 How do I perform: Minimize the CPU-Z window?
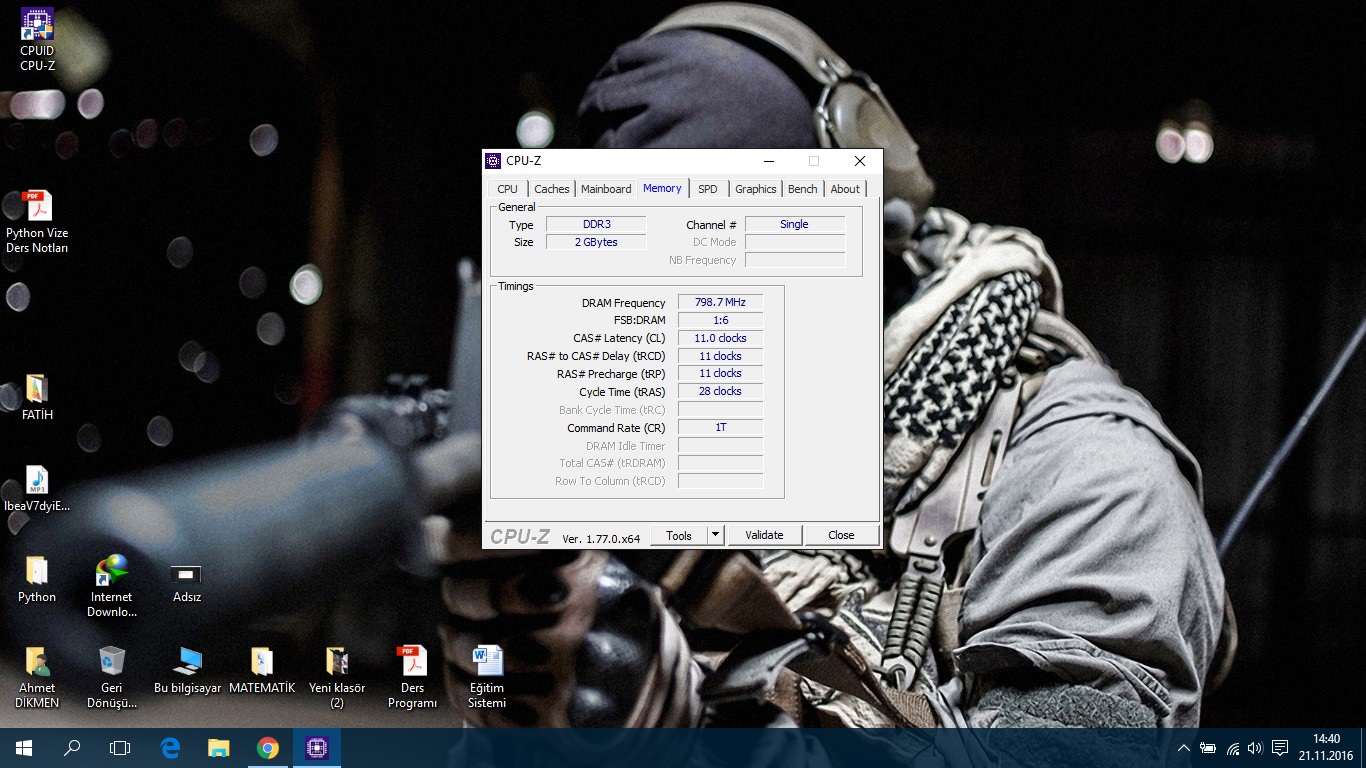tap(768, 161)
